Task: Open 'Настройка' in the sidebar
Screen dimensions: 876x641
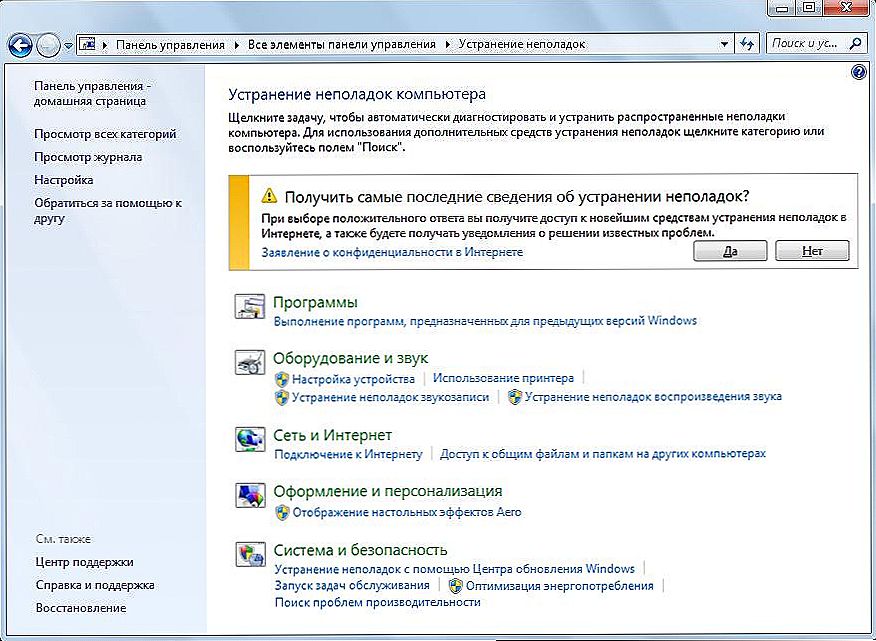Action: (64, 180)
